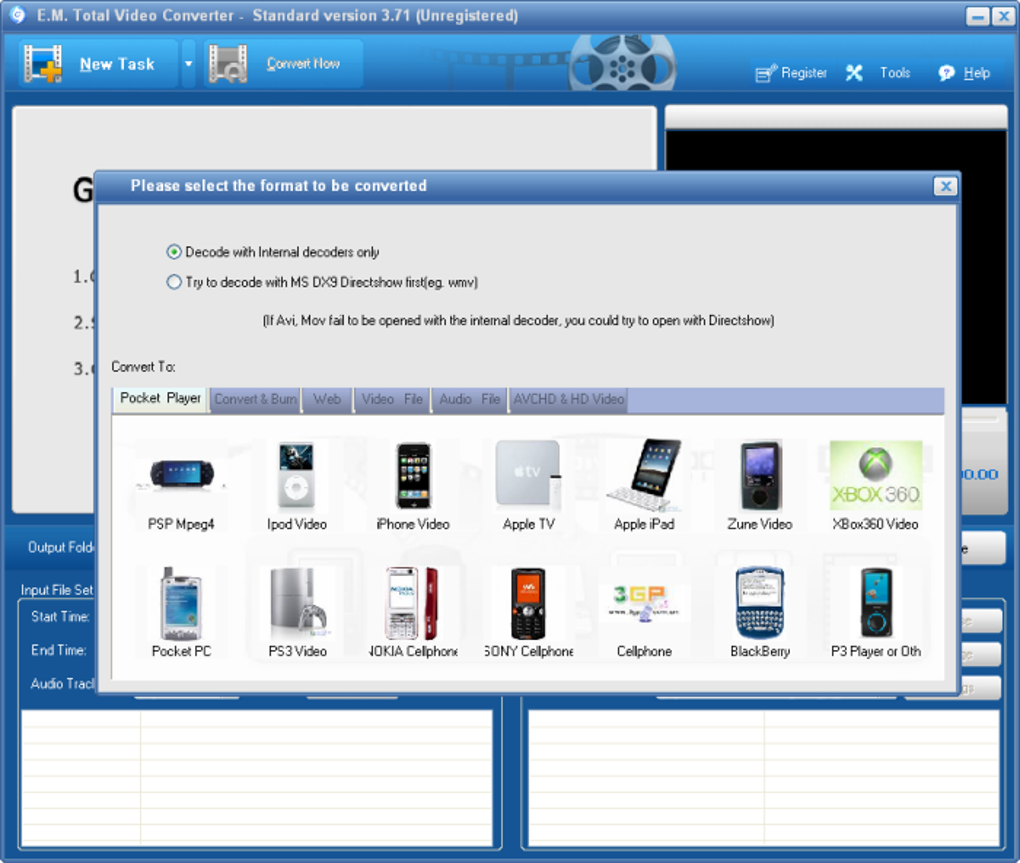
Task: Open the Web tab
Action: pyautogui.click(x=327, y=399)
